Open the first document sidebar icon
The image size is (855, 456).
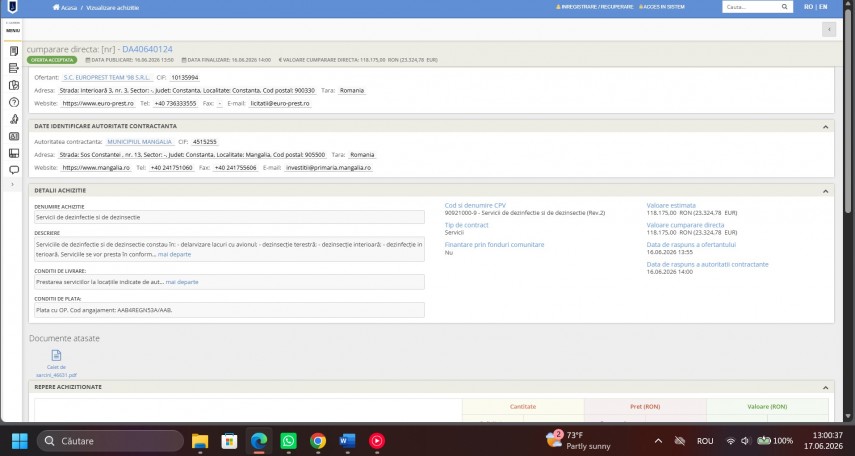14,51
